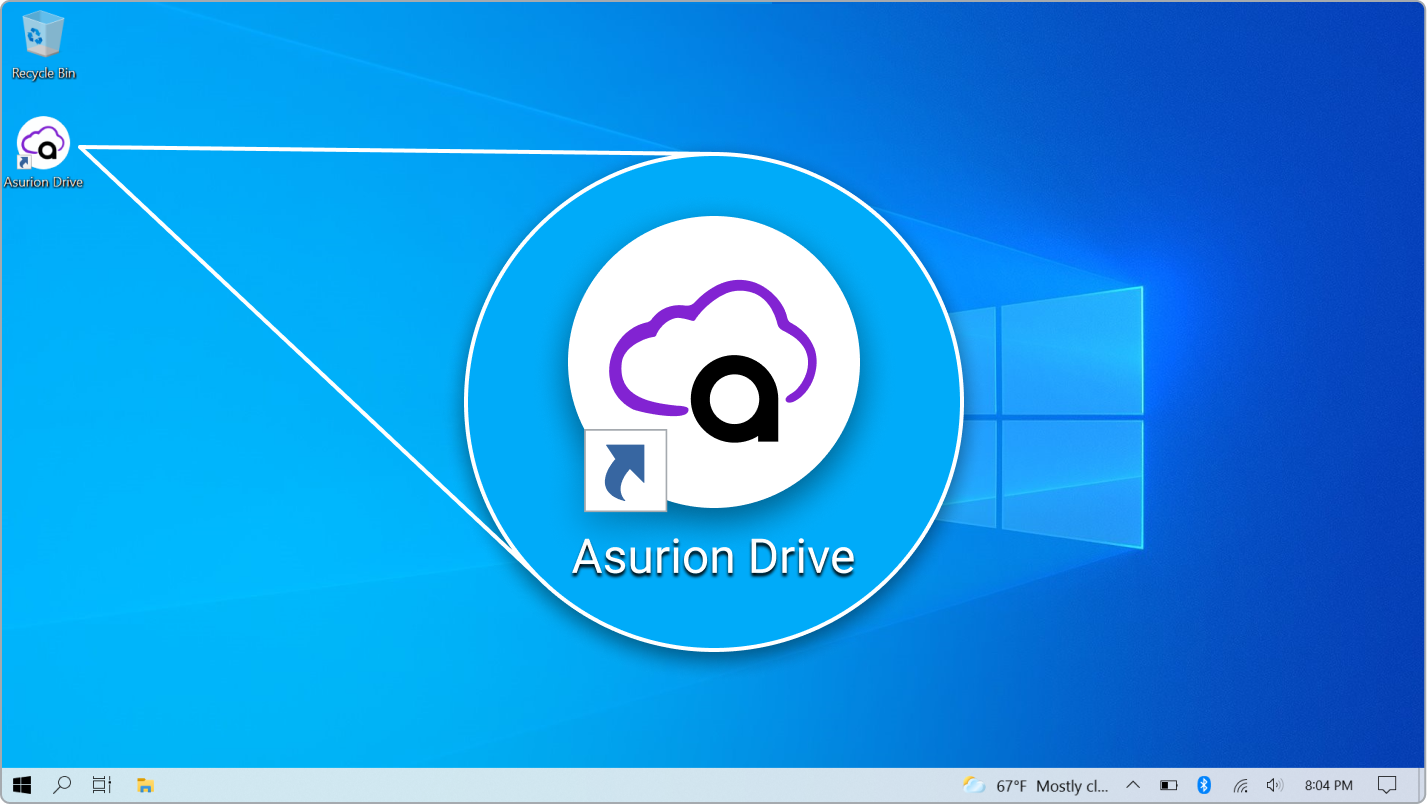Open the clock showing 8:04 PM

click(1329, 786)
